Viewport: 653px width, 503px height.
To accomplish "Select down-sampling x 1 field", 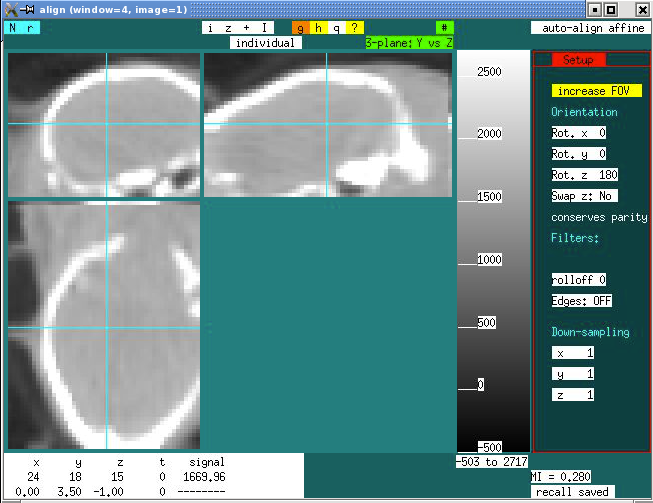I will pos(573,353).
